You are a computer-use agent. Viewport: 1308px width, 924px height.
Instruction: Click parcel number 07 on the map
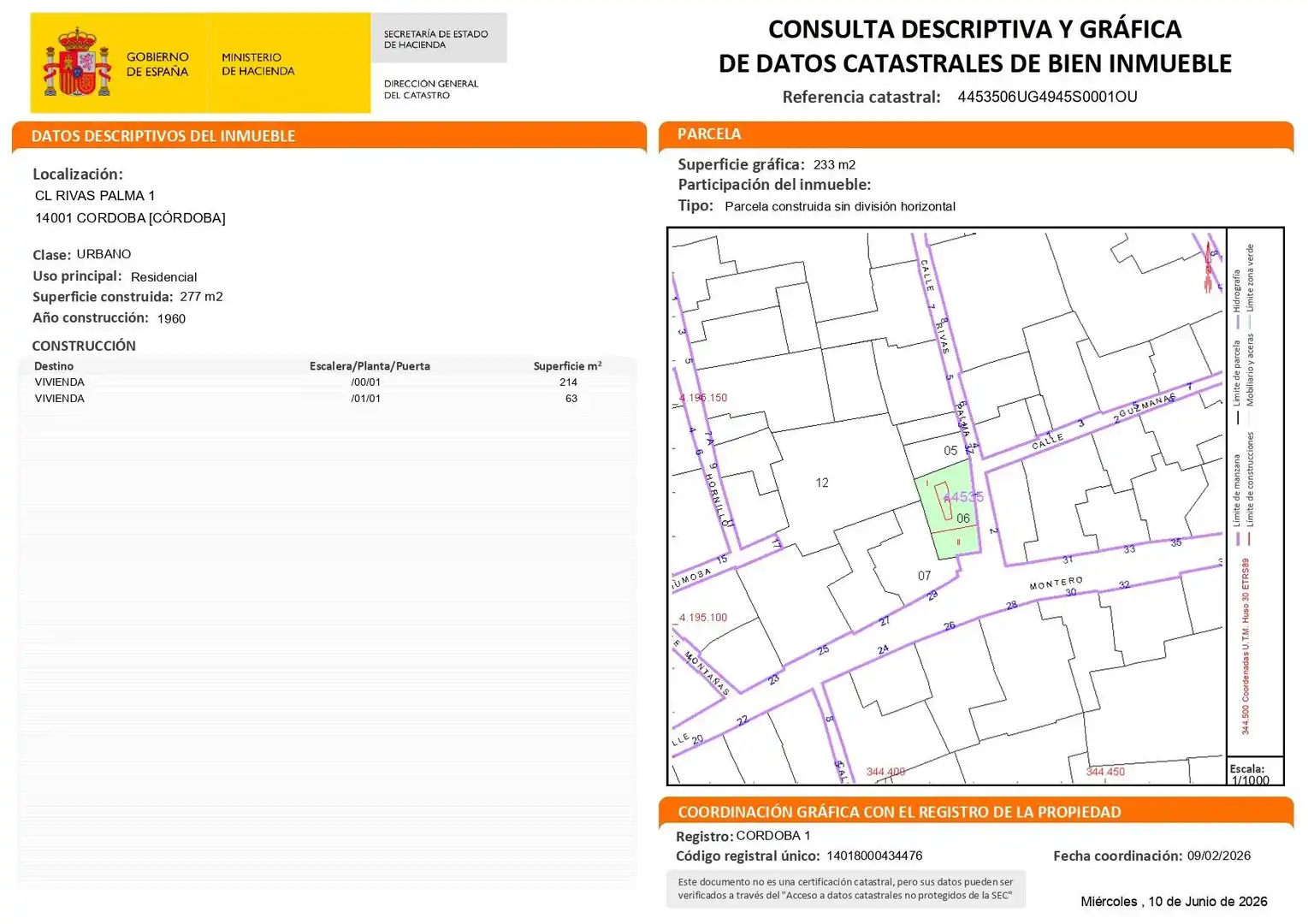924,576
